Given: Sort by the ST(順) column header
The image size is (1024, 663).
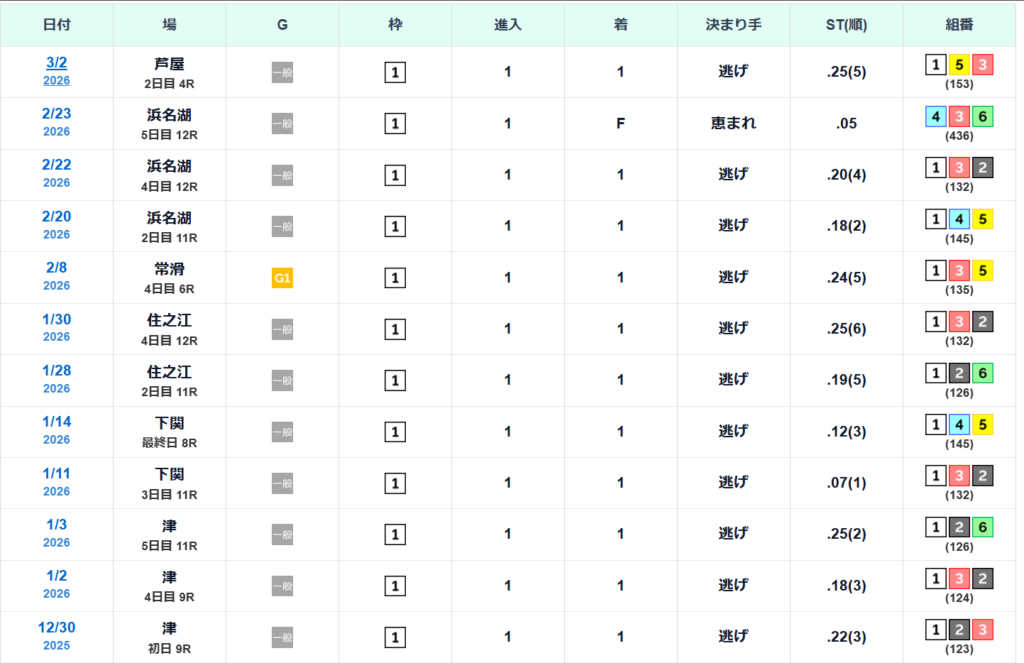Looking at the screenshot, I should tap(846, 24).
